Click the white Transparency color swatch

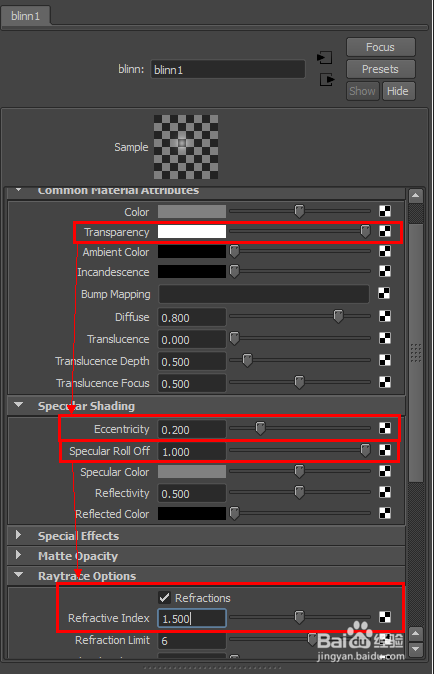pos(192,232)
